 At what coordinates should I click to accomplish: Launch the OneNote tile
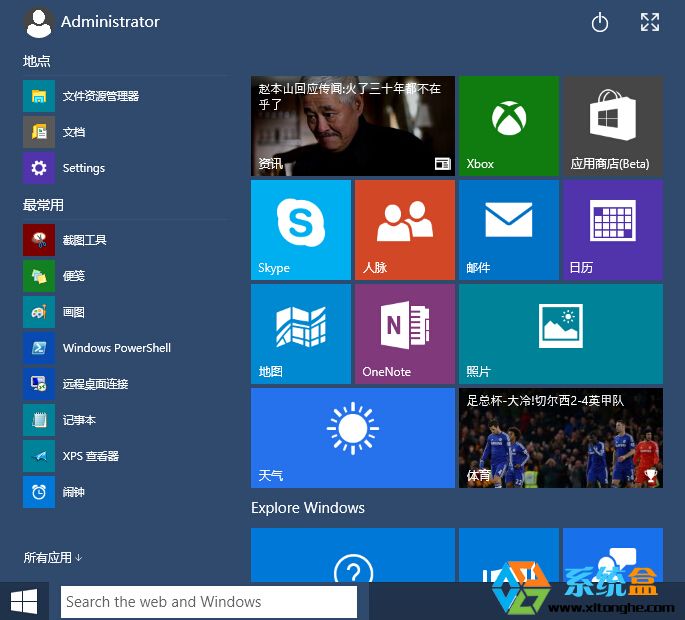pos(405,334)
